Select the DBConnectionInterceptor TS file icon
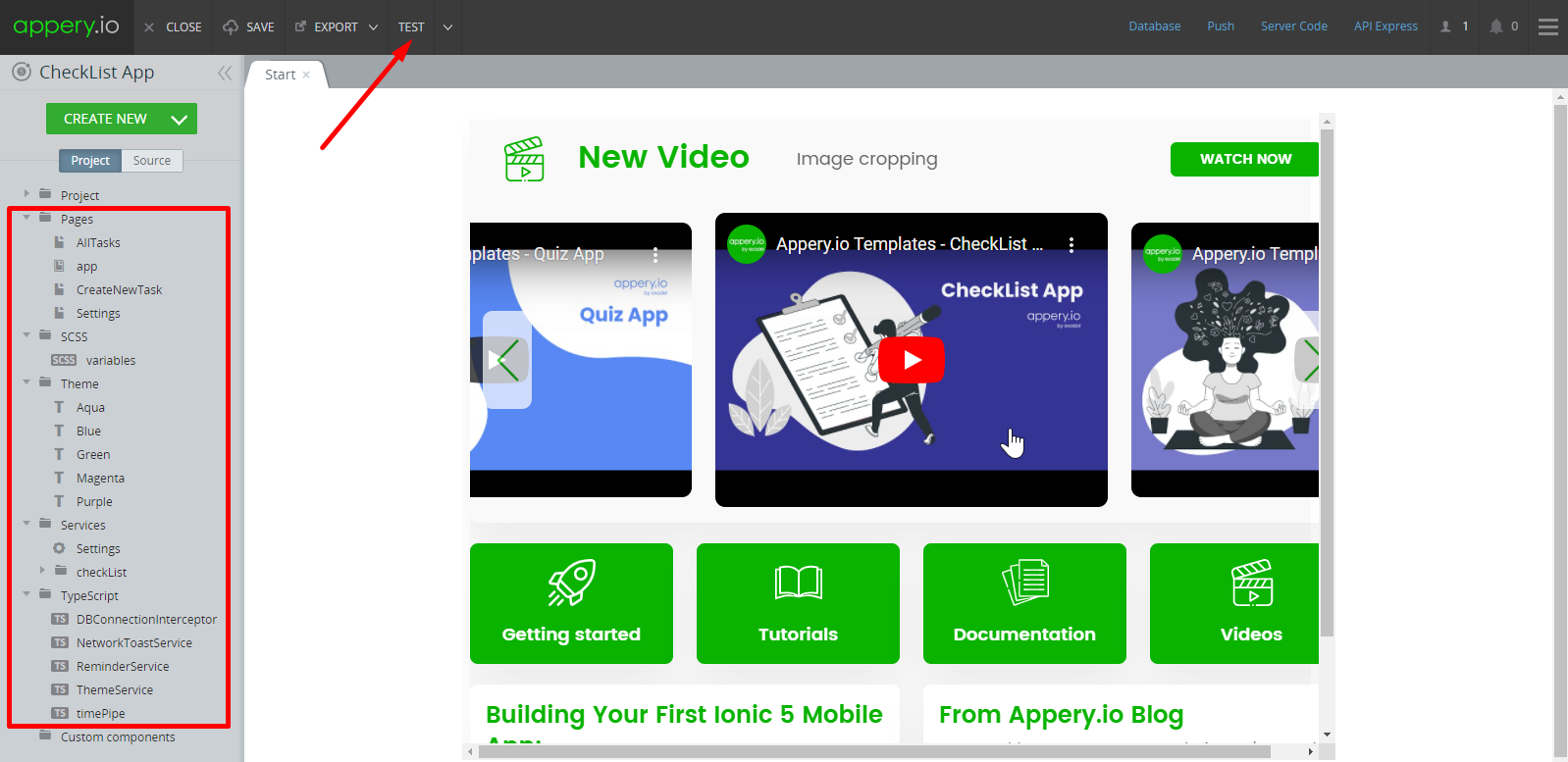The height and width of the screenshot is (762, 1568). [60, 620]
